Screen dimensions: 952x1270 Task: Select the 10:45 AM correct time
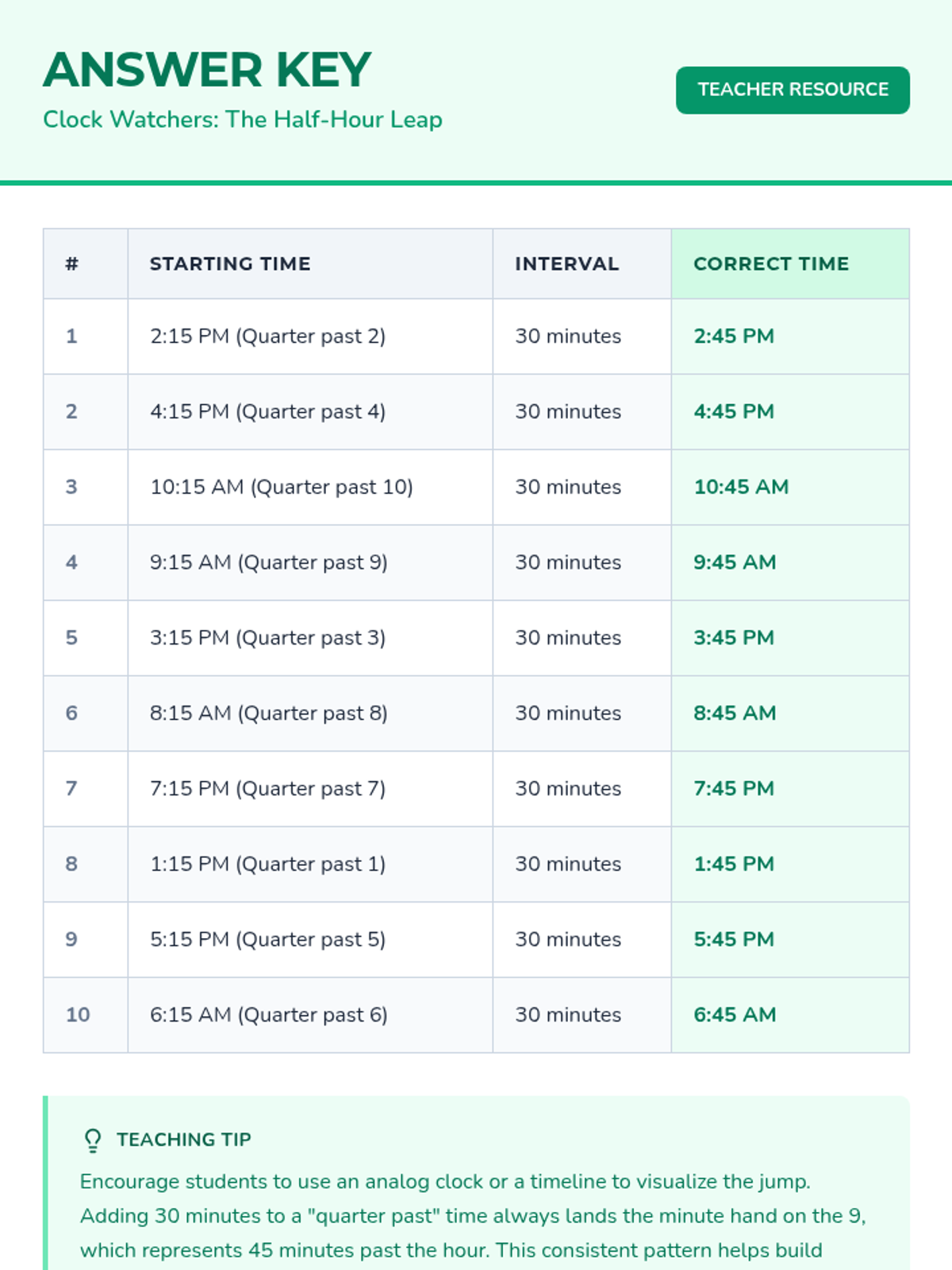(741, 487)
